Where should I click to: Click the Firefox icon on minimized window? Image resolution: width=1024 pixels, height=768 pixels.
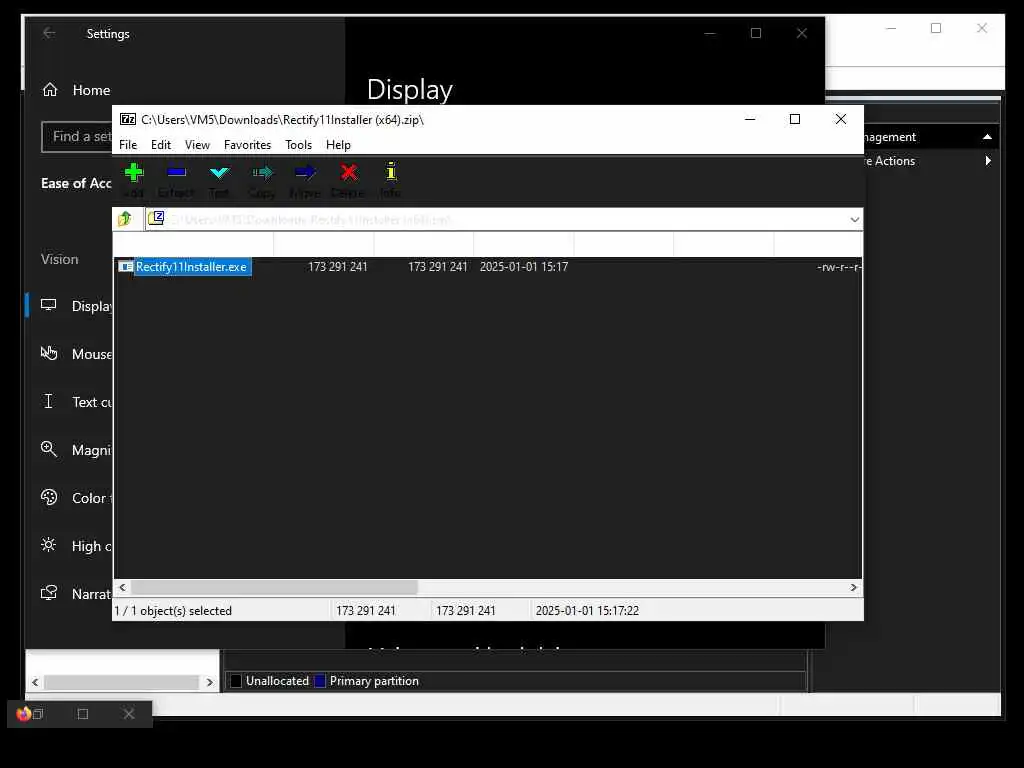tap(24, 714)
